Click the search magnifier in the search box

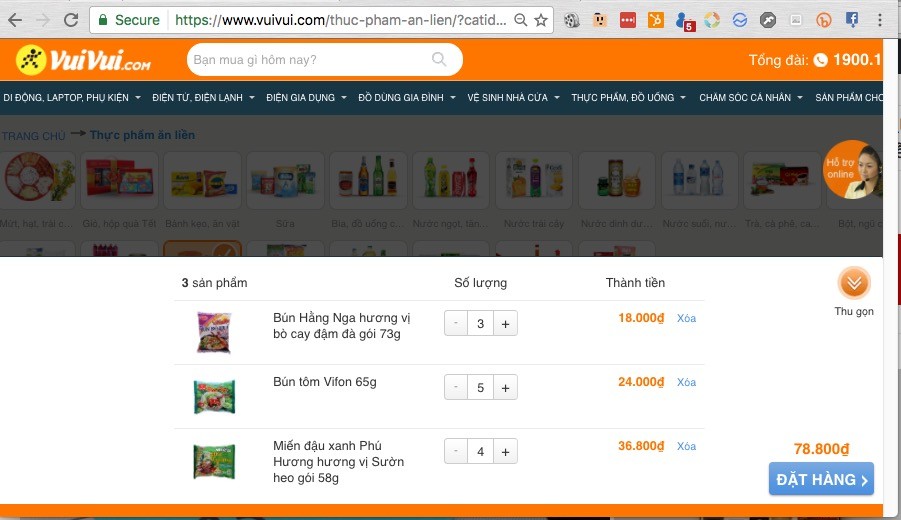click(x=439, y=59)
